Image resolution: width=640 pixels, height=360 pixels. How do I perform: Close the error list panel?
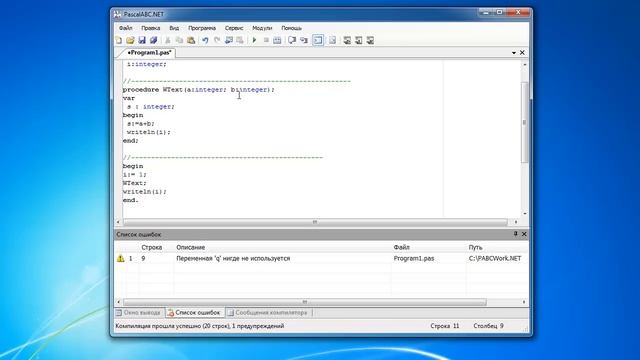(x=524, y=234)
